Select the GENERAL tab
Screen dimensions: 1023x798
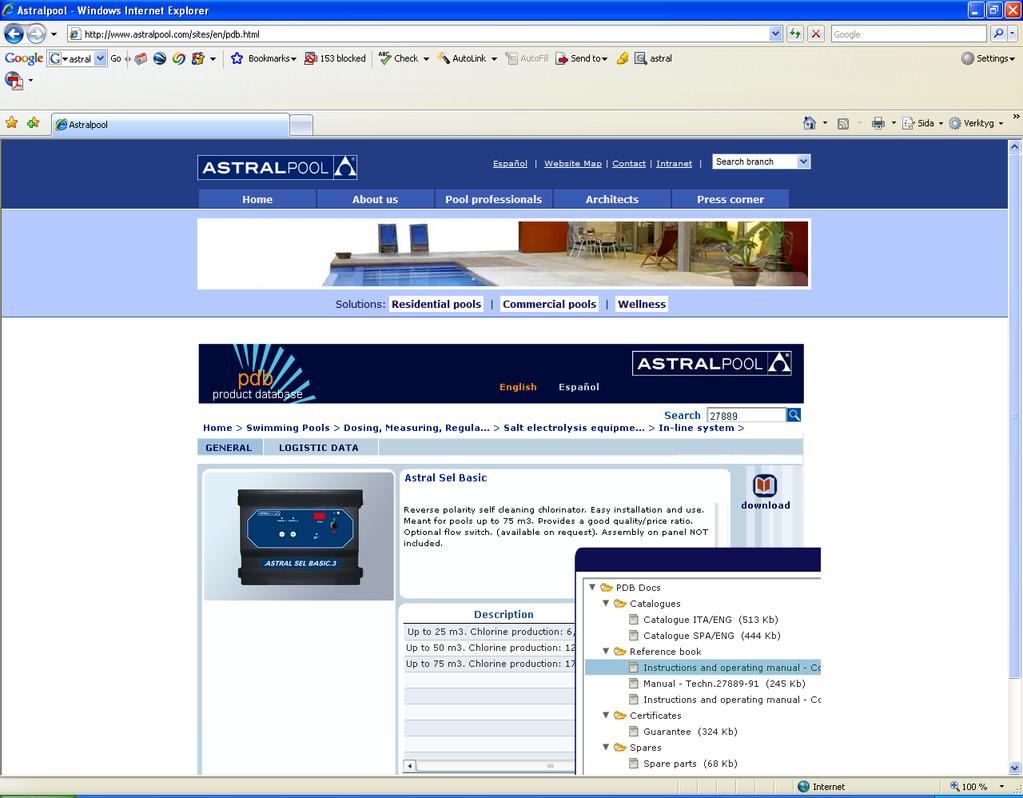click(x=229, y=448)
